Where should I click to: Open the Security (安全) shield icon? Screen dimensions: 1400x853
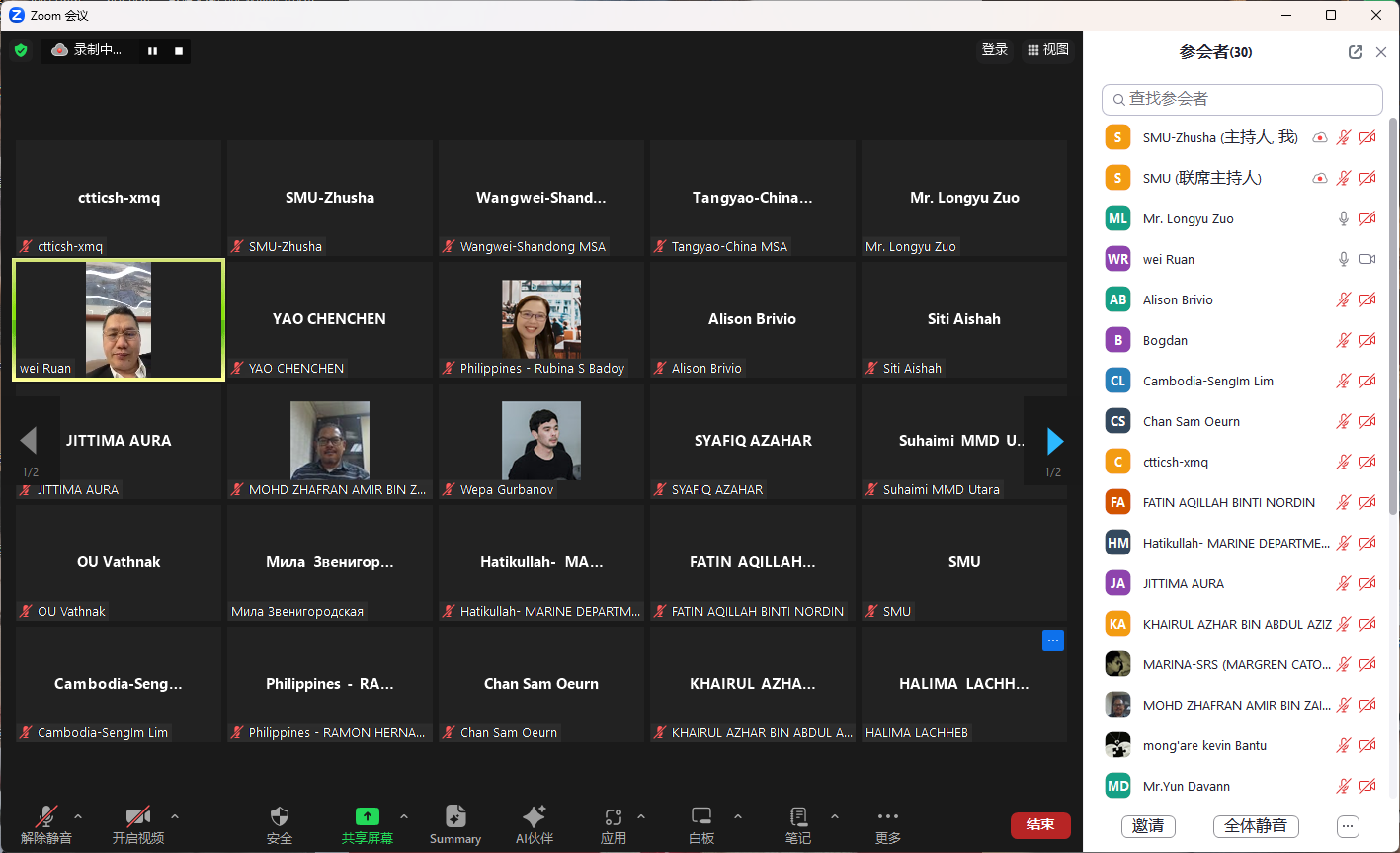pyautogui.click(x=280, y=816)
